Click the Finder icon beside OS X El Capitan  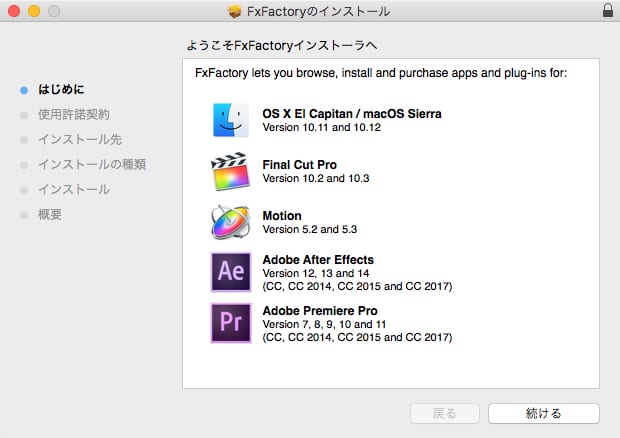pos(231,120)
